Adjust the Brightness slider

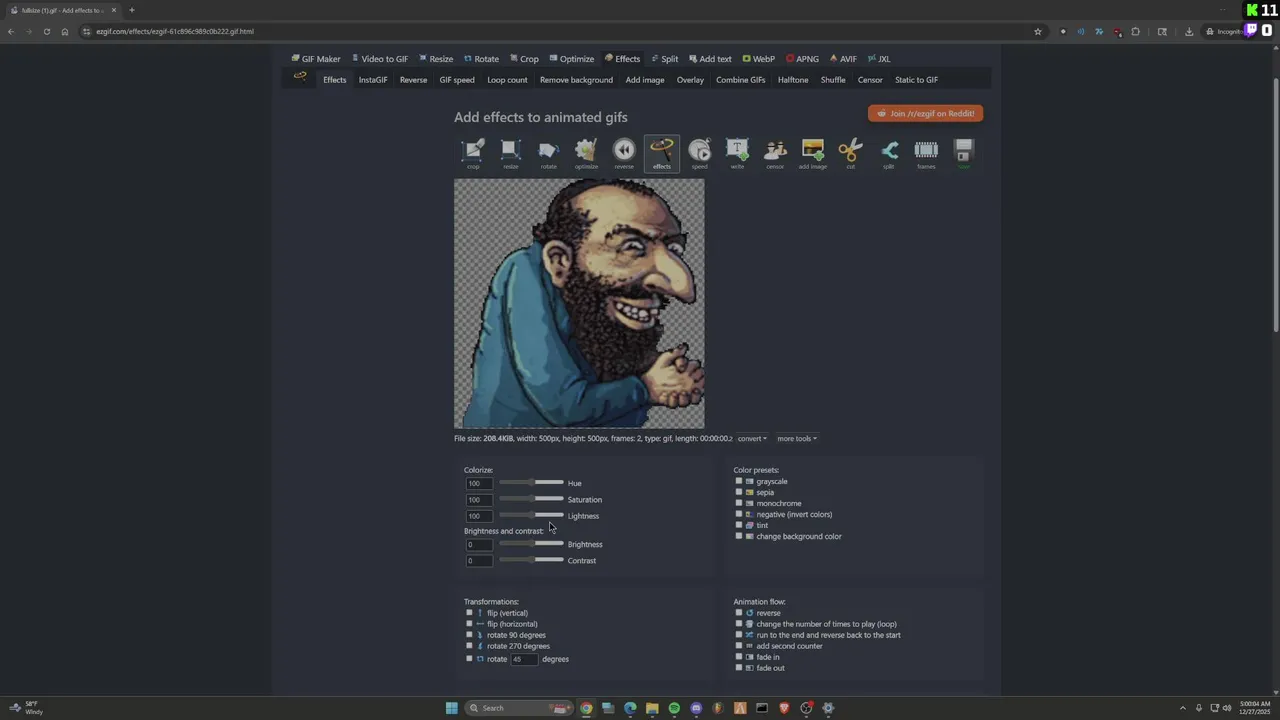tap(531, 544)
